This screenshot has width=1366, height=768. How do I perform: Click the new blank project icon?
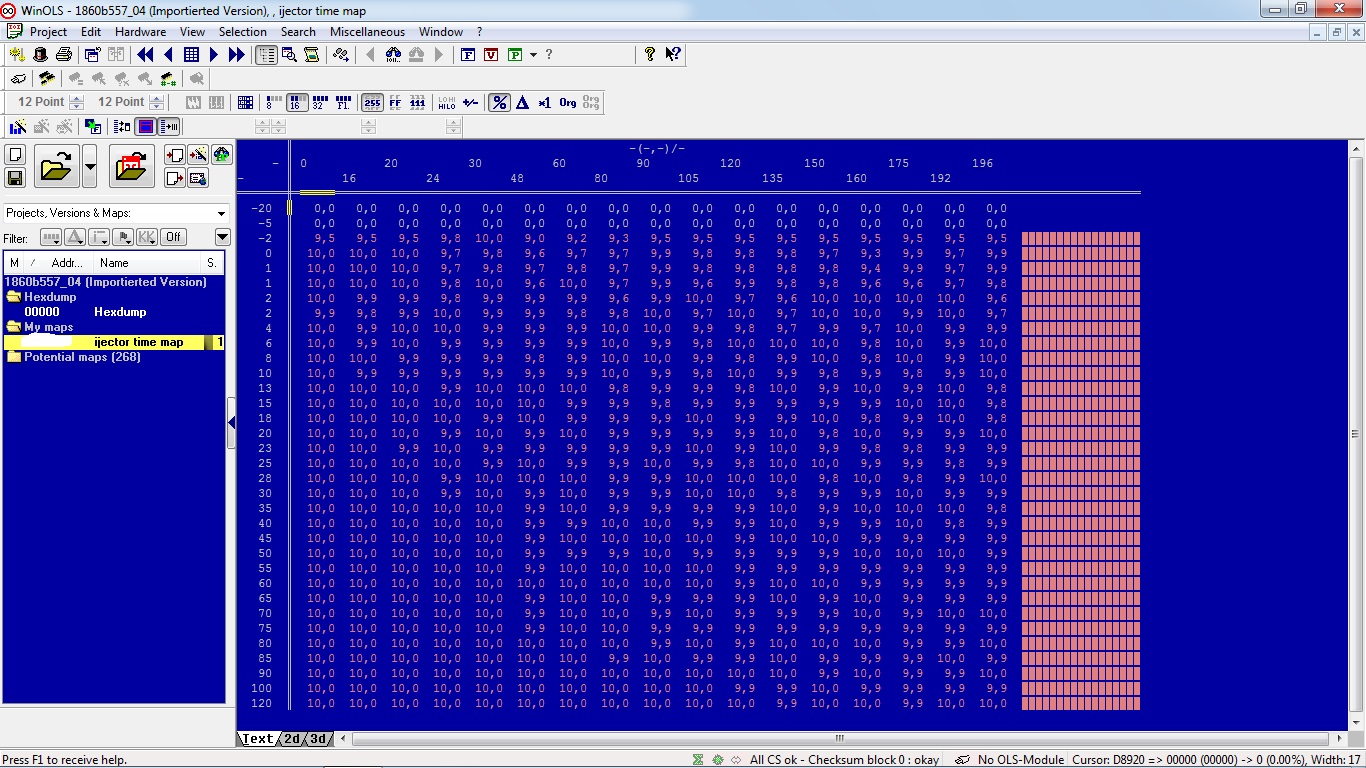tap(15, 155)
